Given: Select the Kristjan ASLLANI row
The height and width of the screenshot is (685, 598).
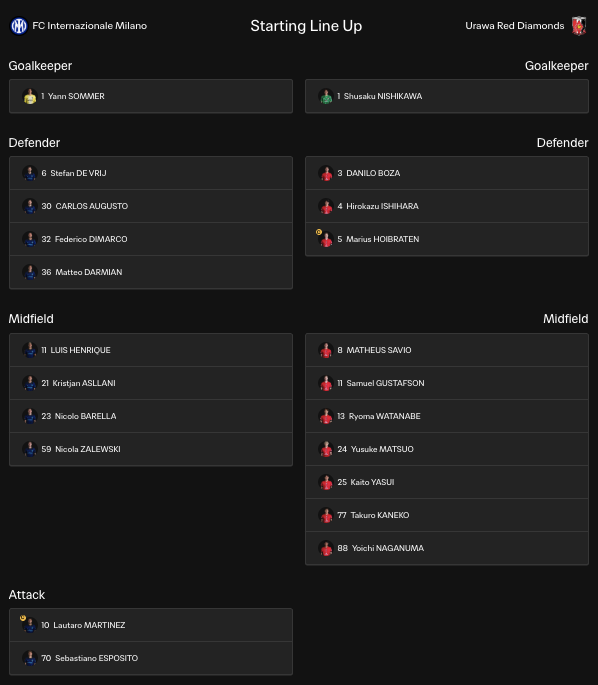Looking at the screenshot, I should coord(151,383).
